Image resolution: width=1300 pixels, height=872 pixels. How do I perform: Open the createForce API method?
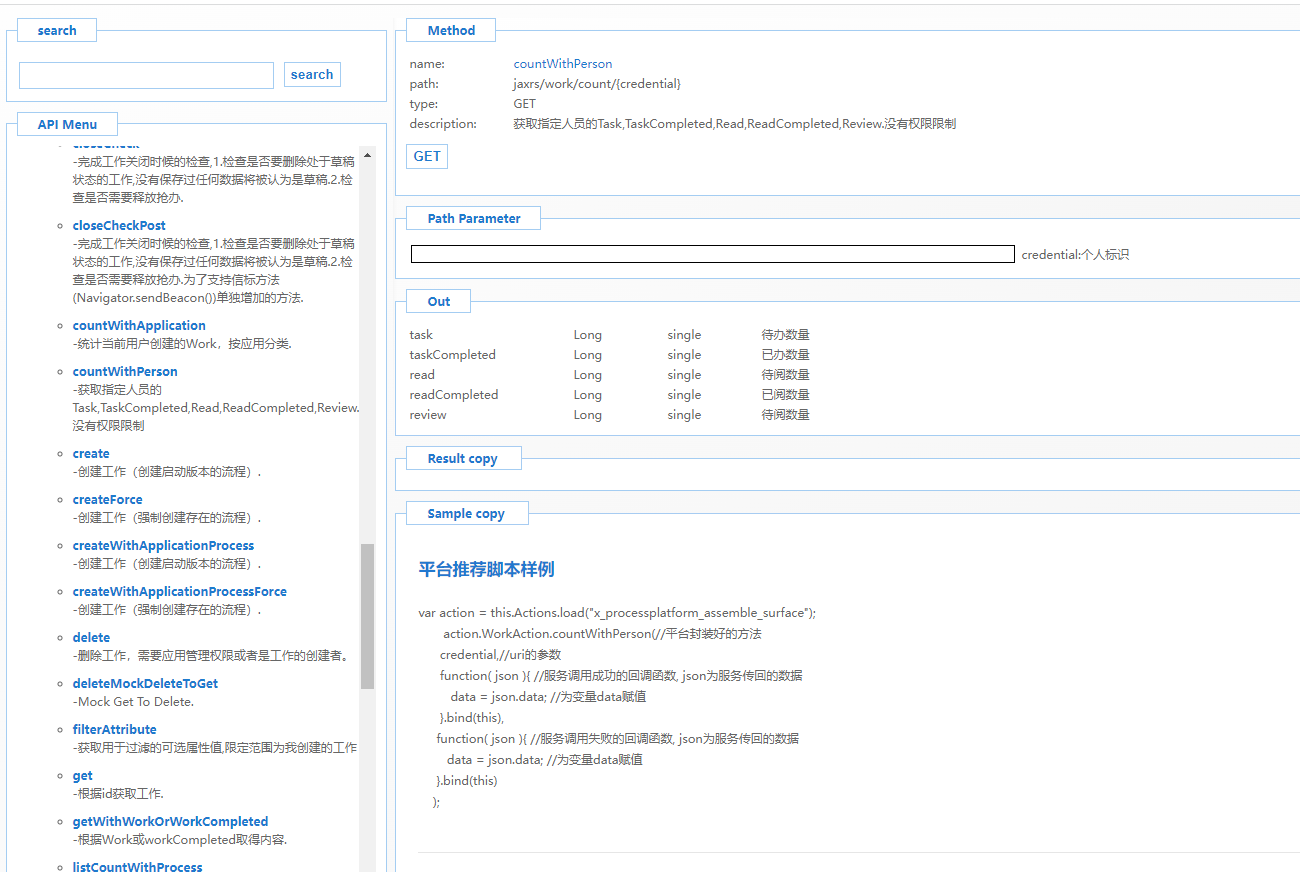click(x=107, y=499)
